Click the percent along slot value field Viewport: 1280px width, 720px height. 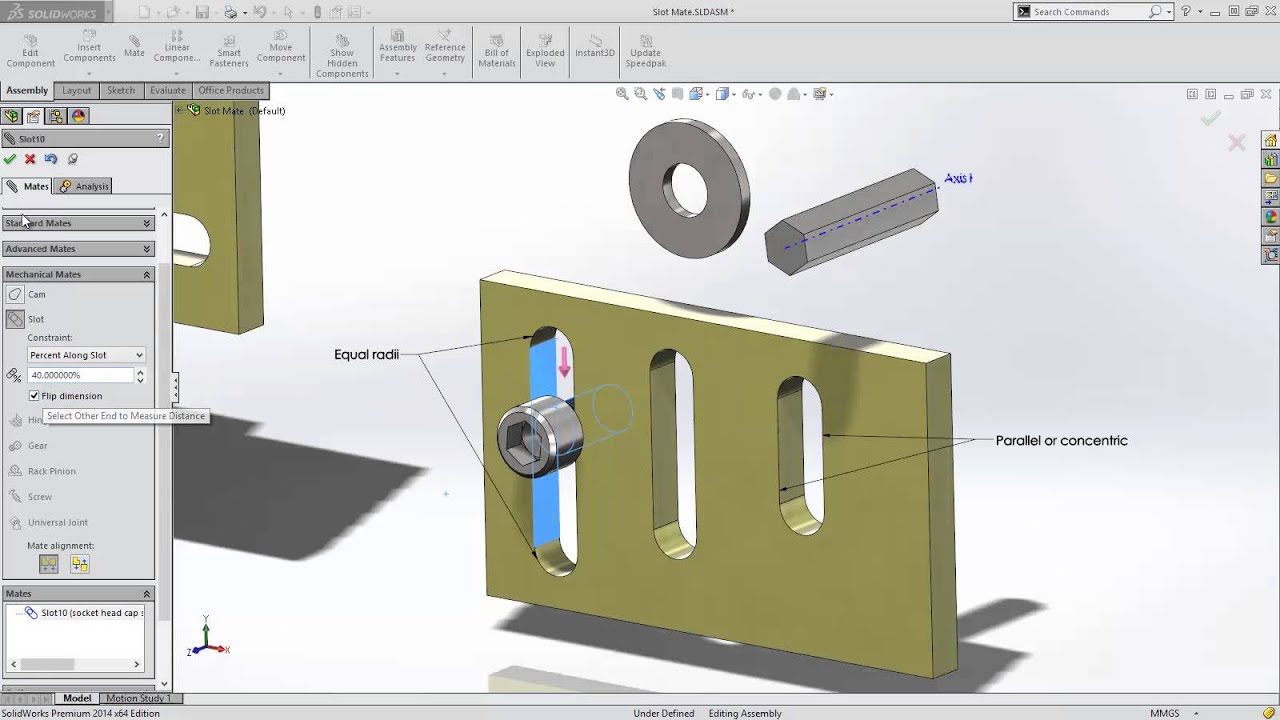point(81,375)
